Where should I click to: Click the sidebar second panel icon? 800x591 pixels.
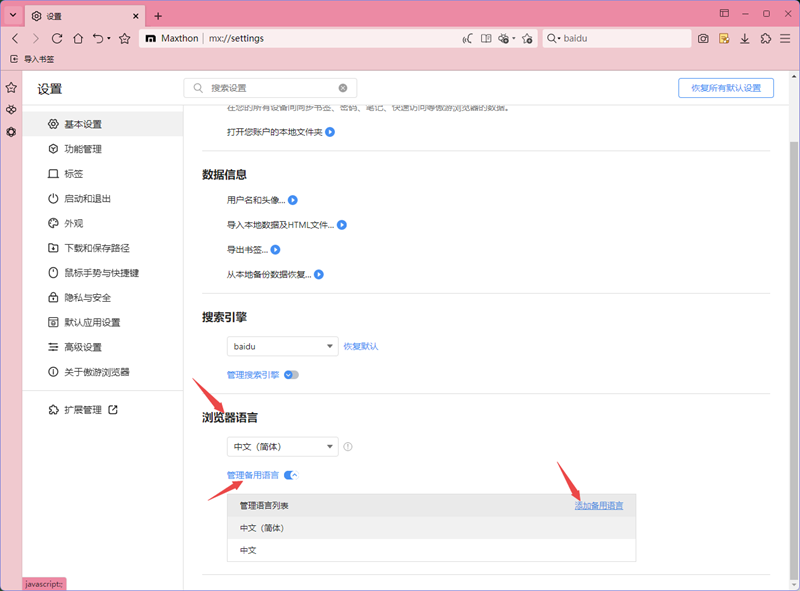(11, 110)
